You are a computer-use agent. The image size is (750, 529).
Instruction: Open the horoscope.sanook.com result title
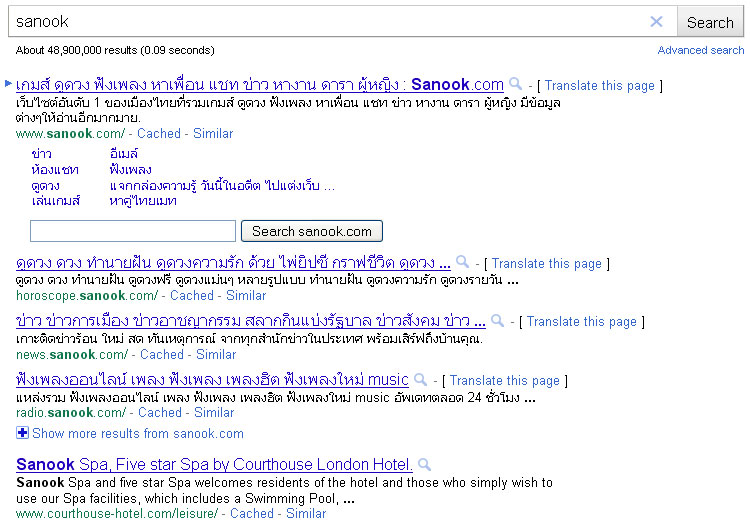pos(233,263)
